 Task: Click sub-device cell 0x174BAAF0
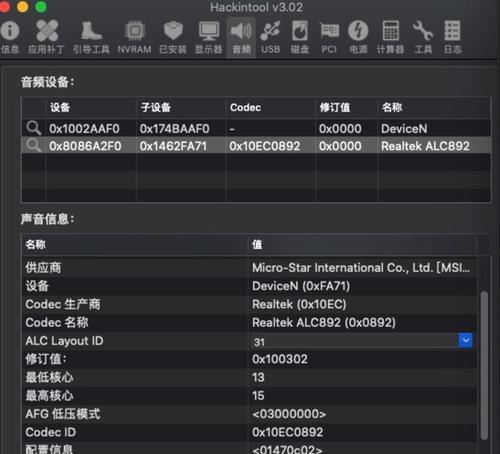(x=174, y=129)
